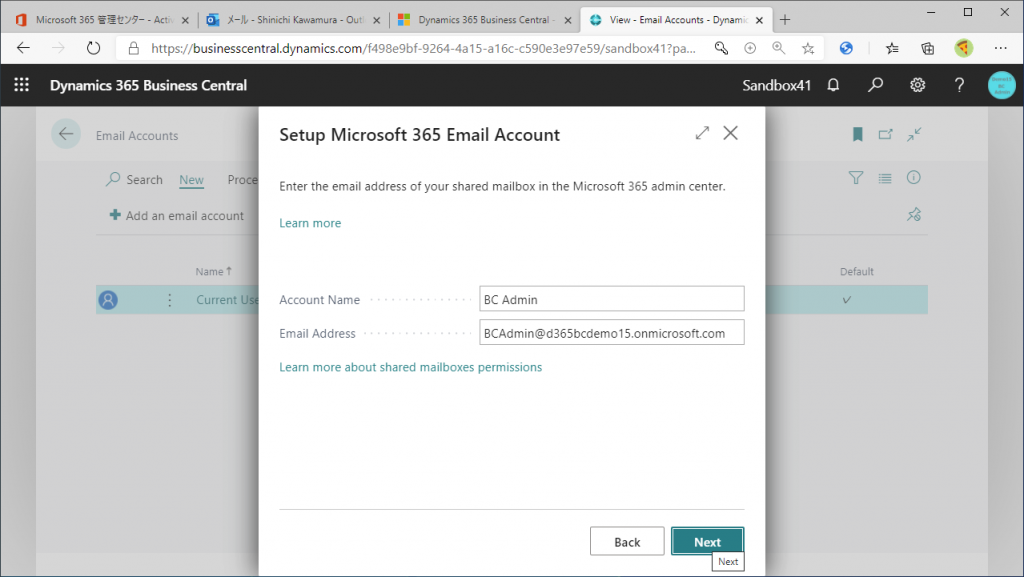This screenshot has height=577, width=1024.
Task: Click the browser back arrow
Action: (24, 48)
